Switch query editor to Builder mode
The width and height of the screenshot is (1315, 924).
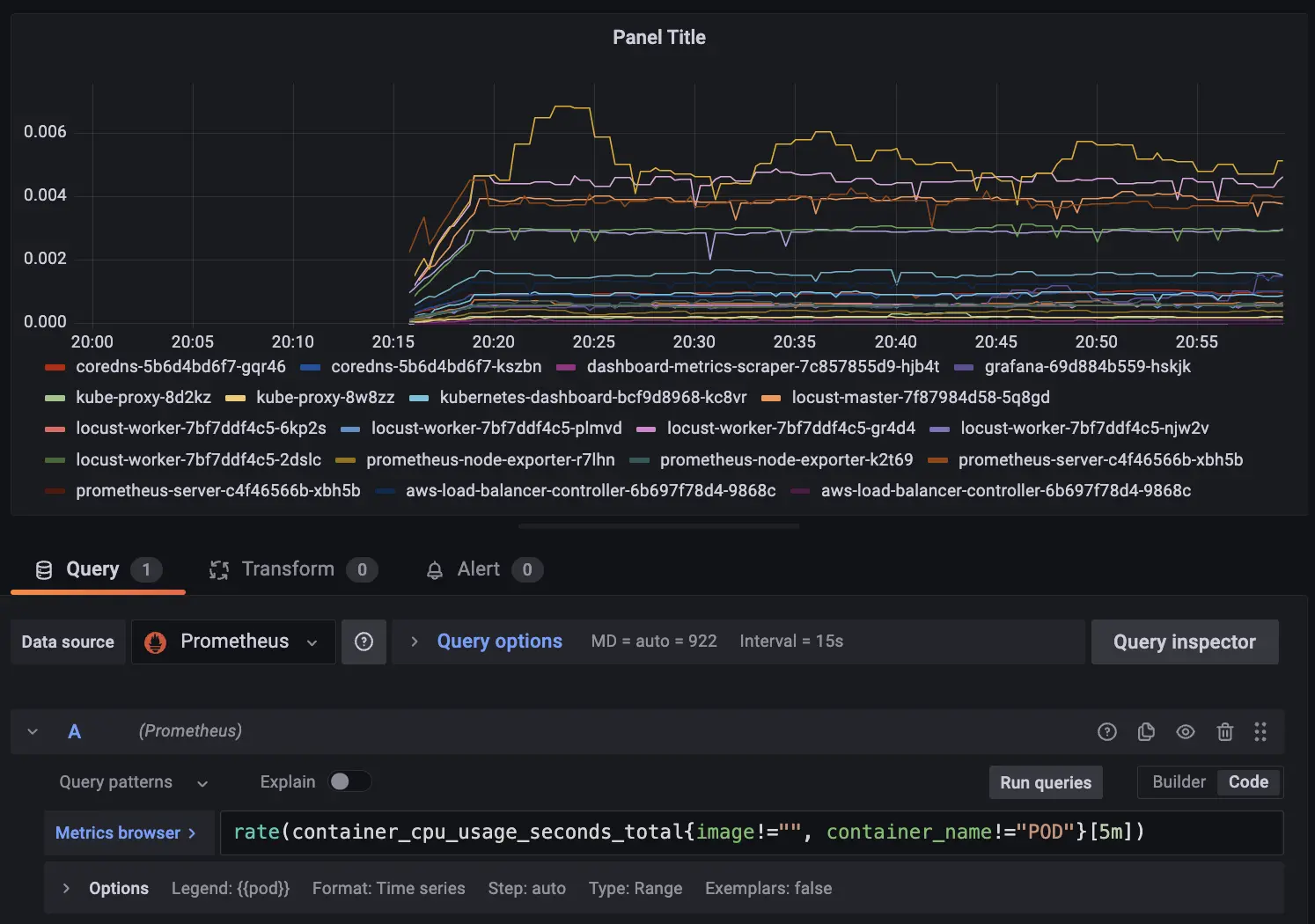1179,782
